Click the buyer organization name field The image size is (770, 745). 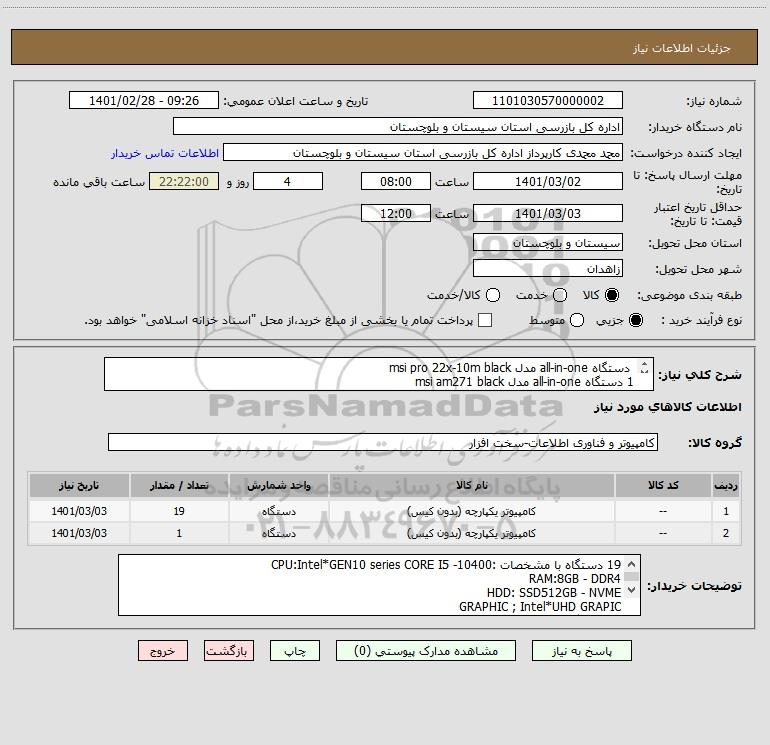point(398,127)
